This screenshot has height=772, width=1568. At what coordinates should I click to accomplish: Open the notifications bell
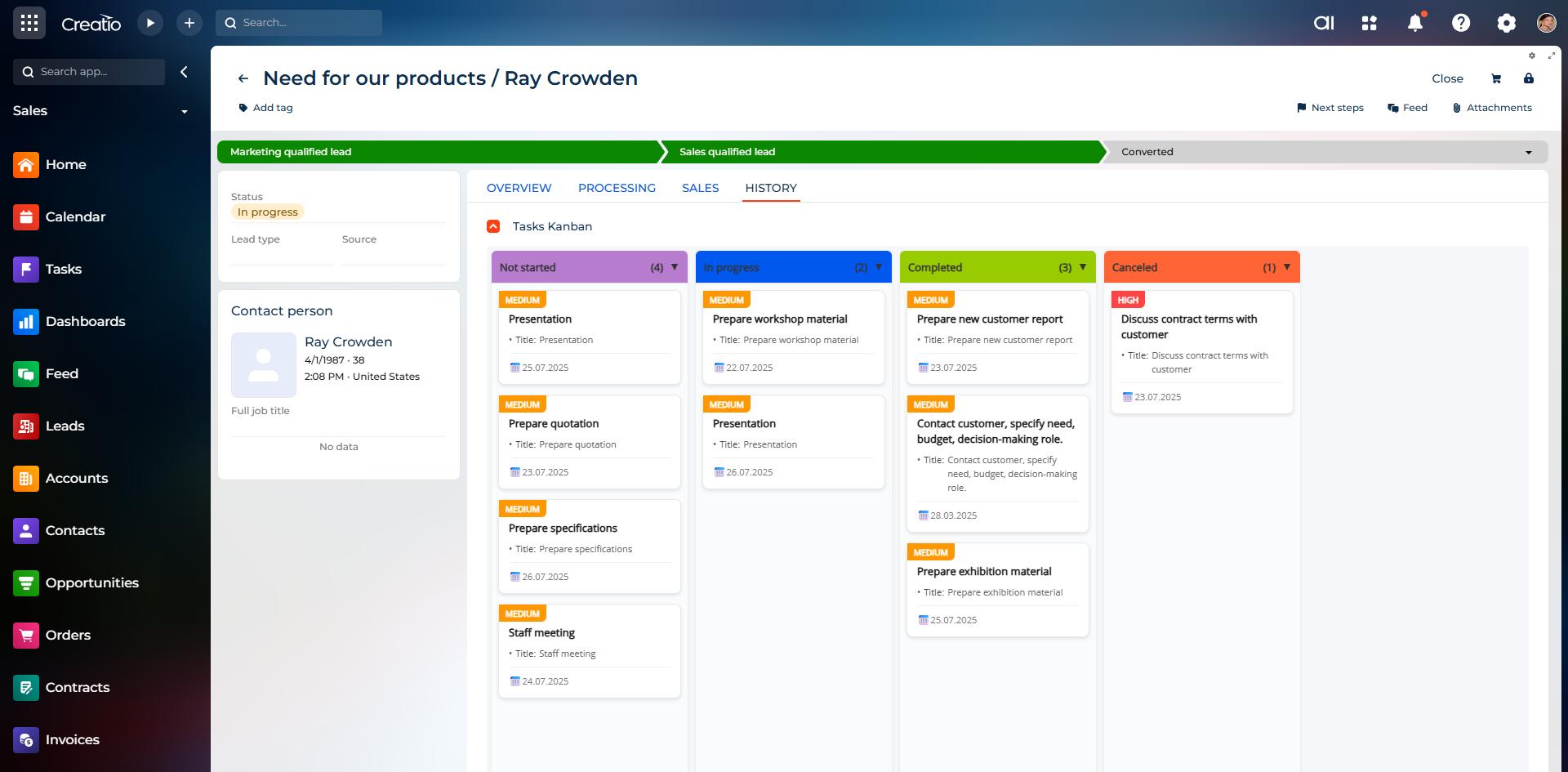[x=1415, y=23]
